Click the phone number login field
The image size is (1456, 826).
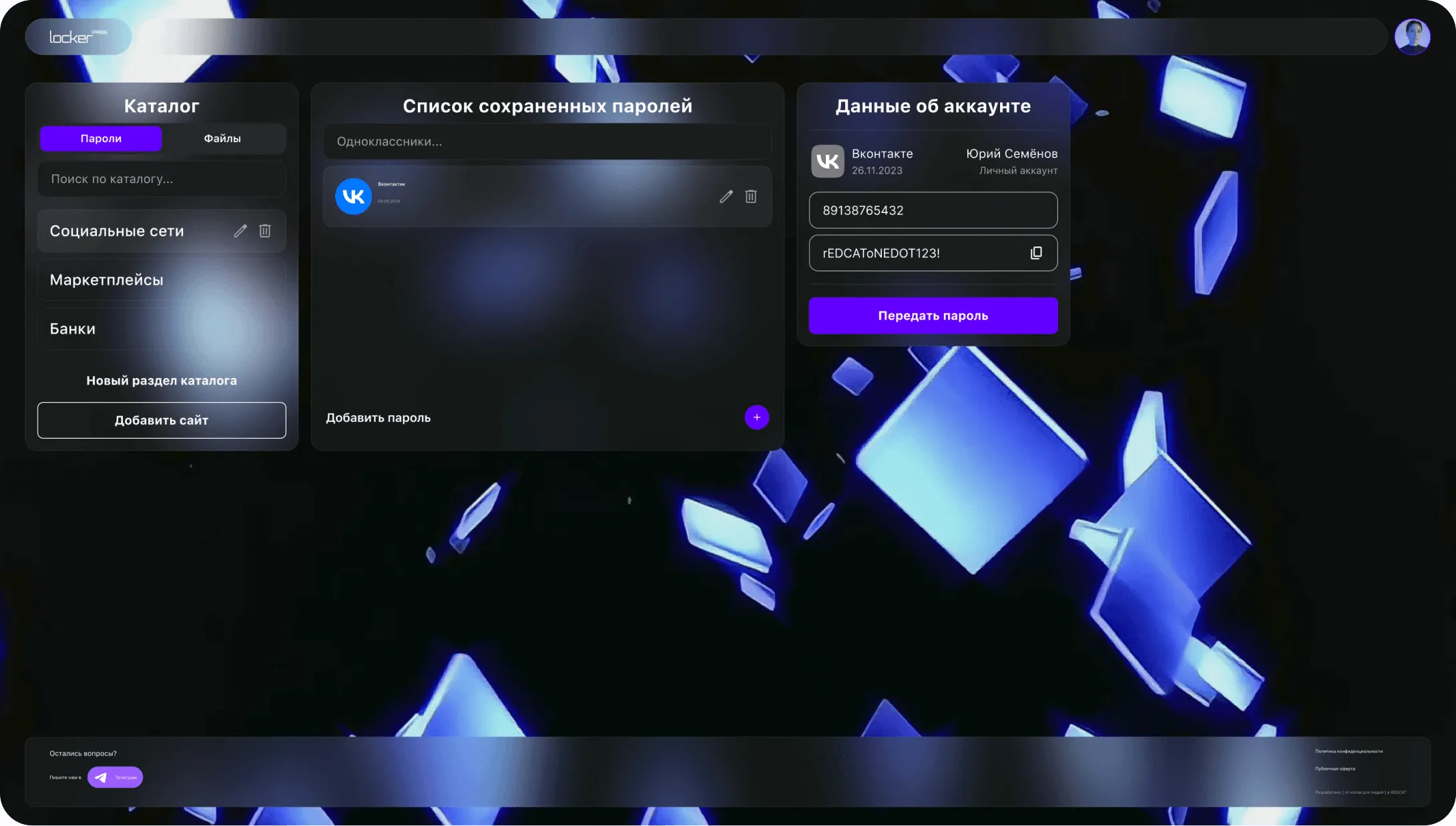(x=933, y=210)
